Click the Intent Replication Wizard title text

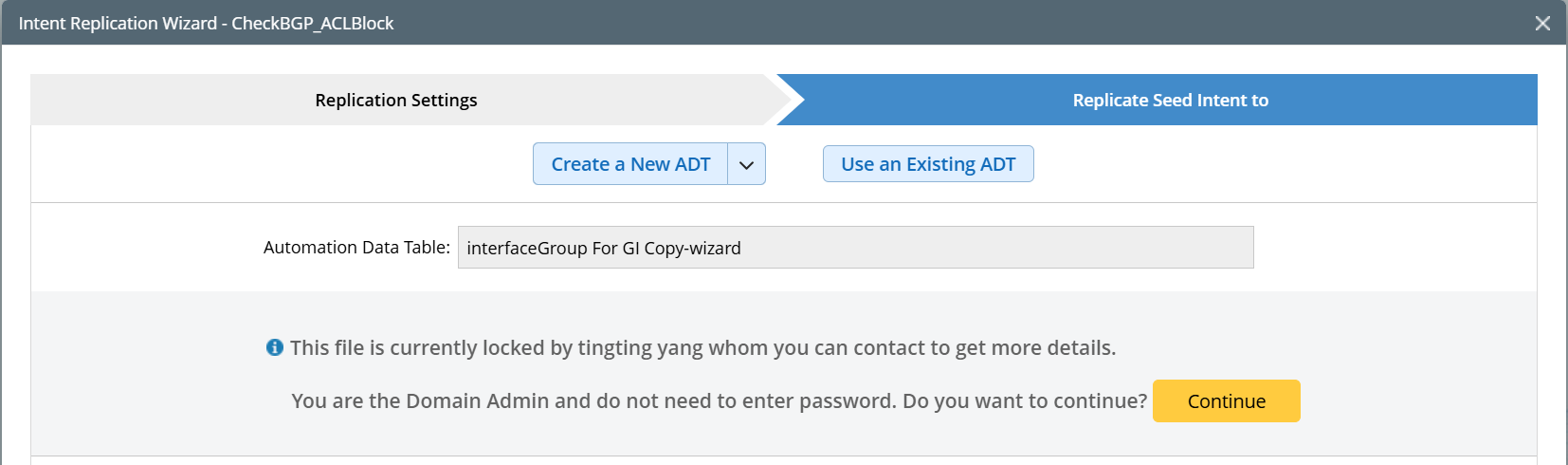tap(118, 23)
